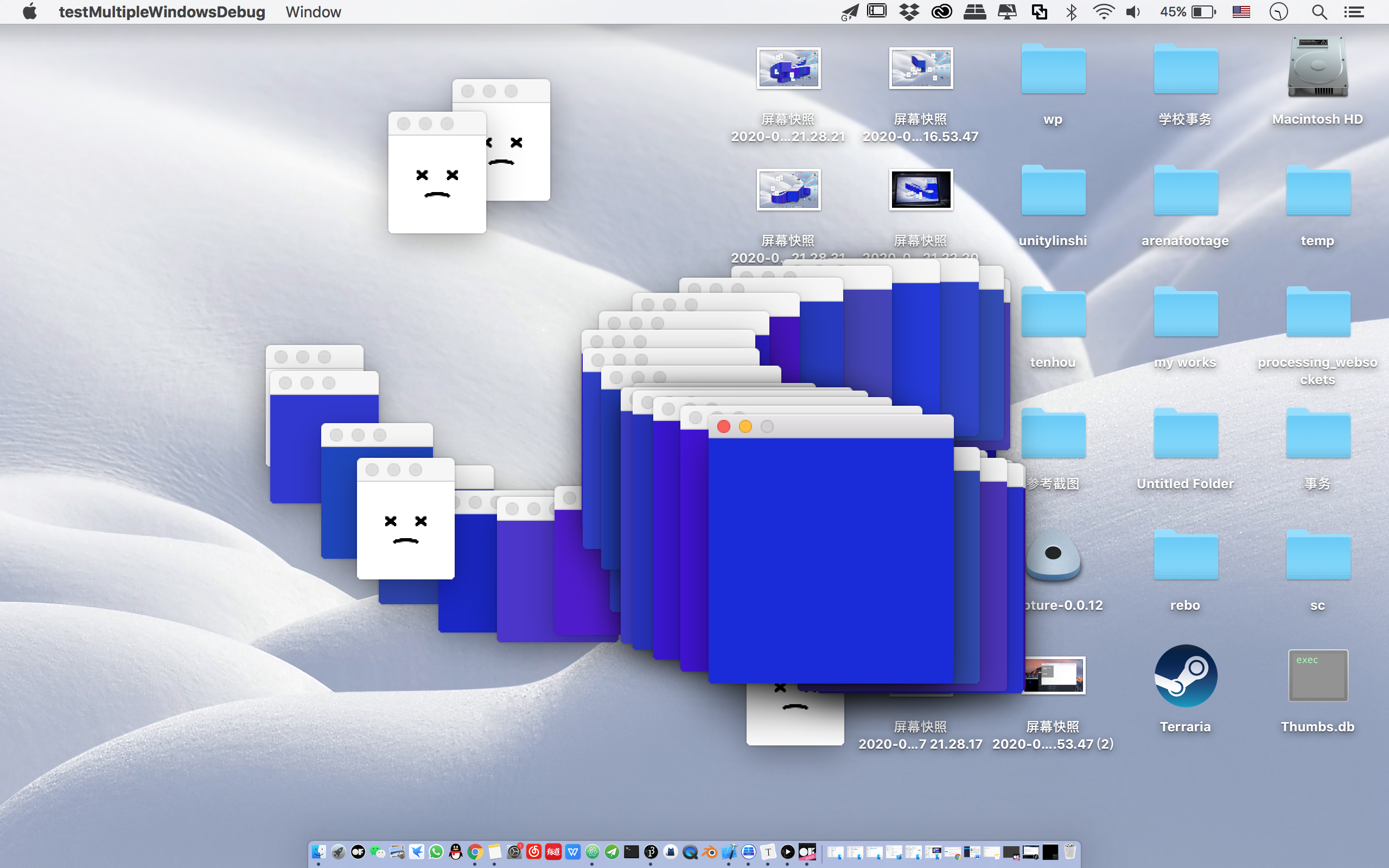Open System Preferences in the Dock

tap(514, 852)
